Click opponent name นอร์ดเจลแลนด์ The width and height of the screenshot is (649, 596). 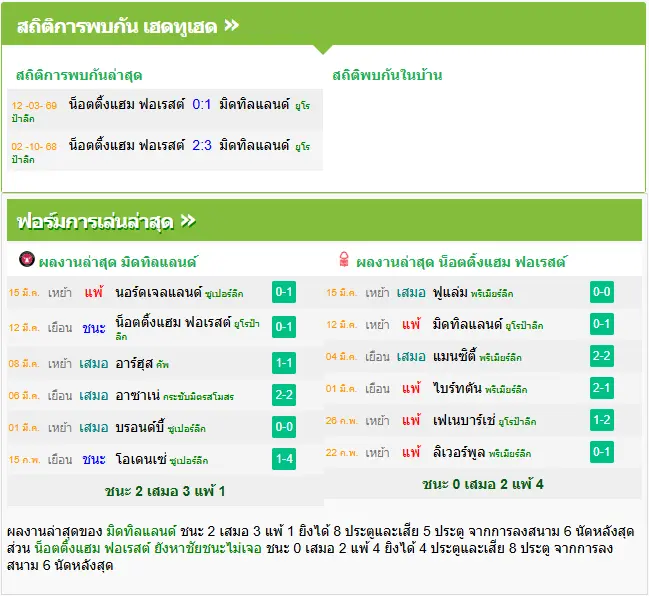click(x=159, y=293)
